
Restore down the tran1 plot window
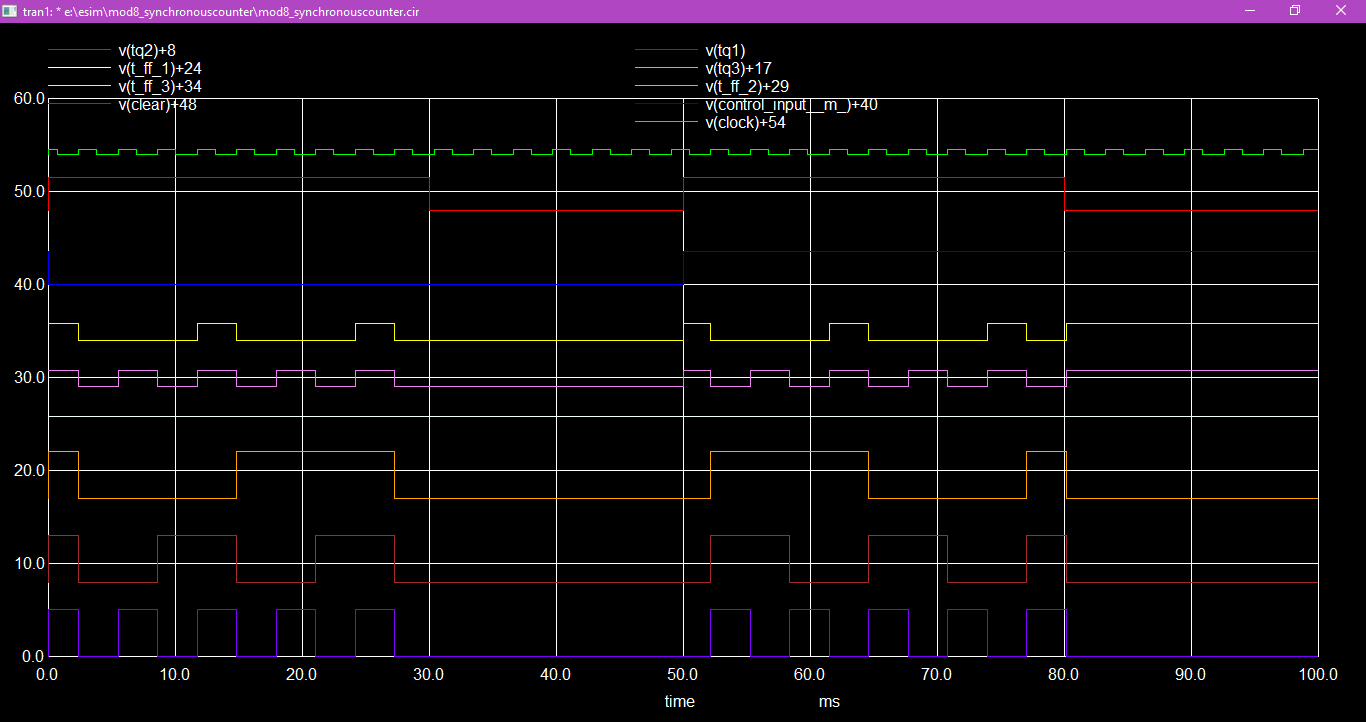pos(1295,10)
